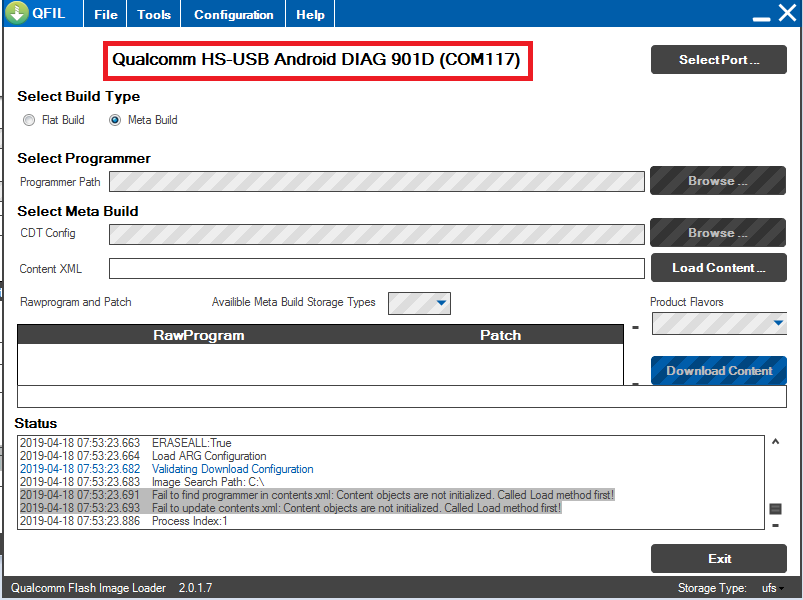Select the Meta Build radio button
This screenshot has width=803, height=600.
point(115,120)
